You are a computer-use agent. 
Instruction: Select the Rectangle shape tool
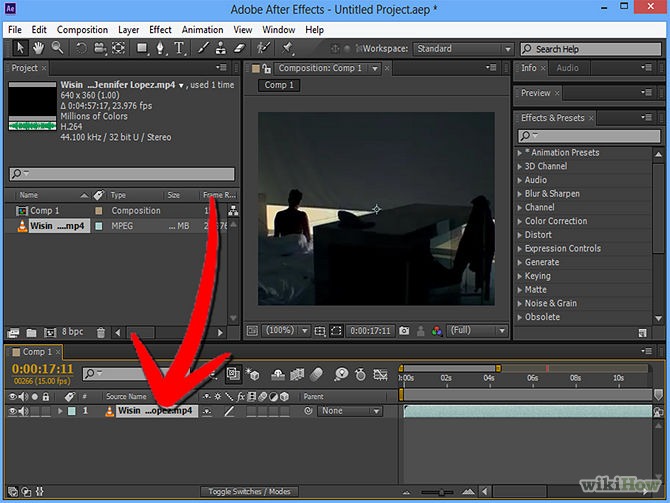click(142, 48)
